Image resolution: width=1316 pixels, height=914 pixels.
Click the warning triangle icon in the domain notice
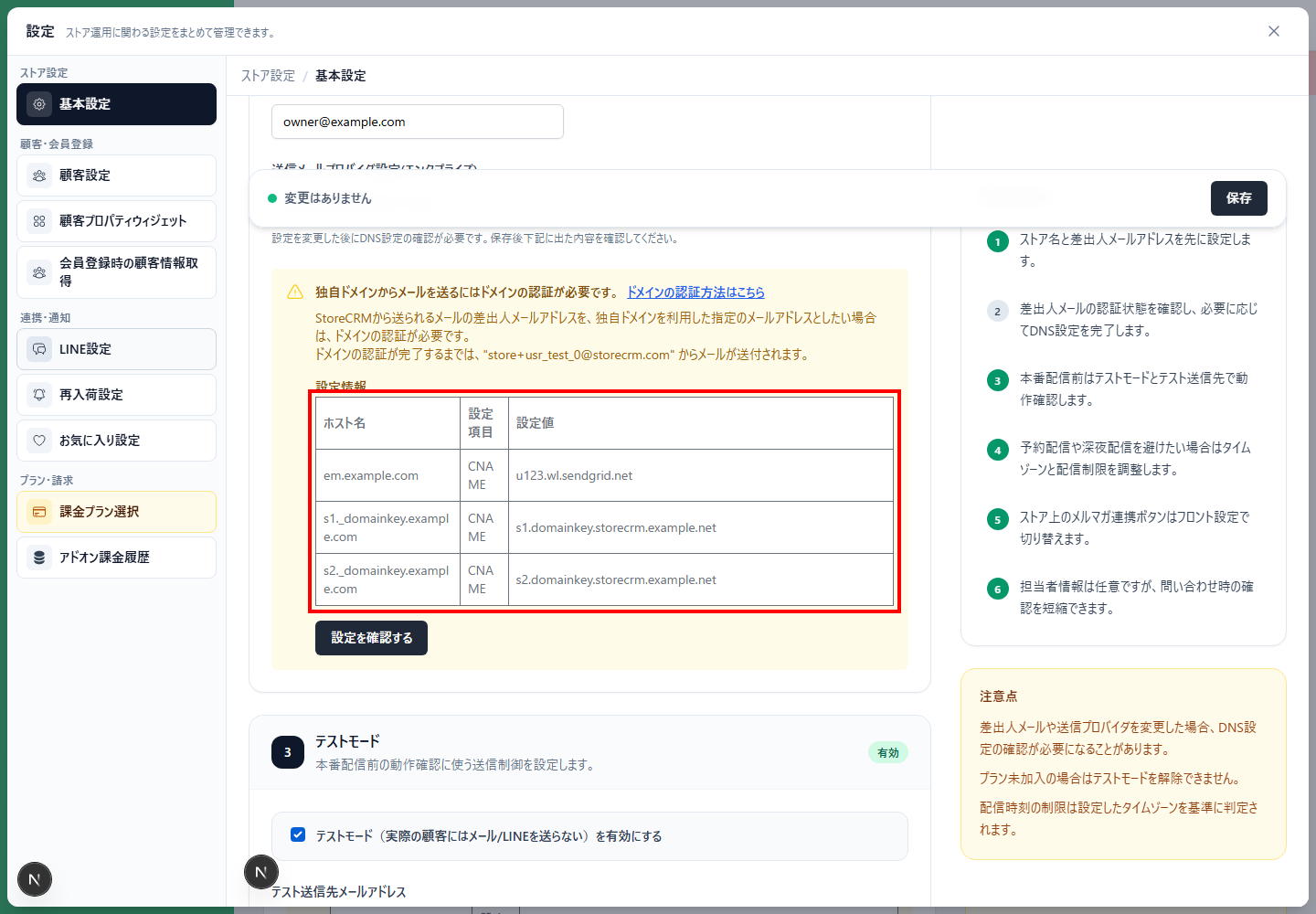click(x=295, y=292)
